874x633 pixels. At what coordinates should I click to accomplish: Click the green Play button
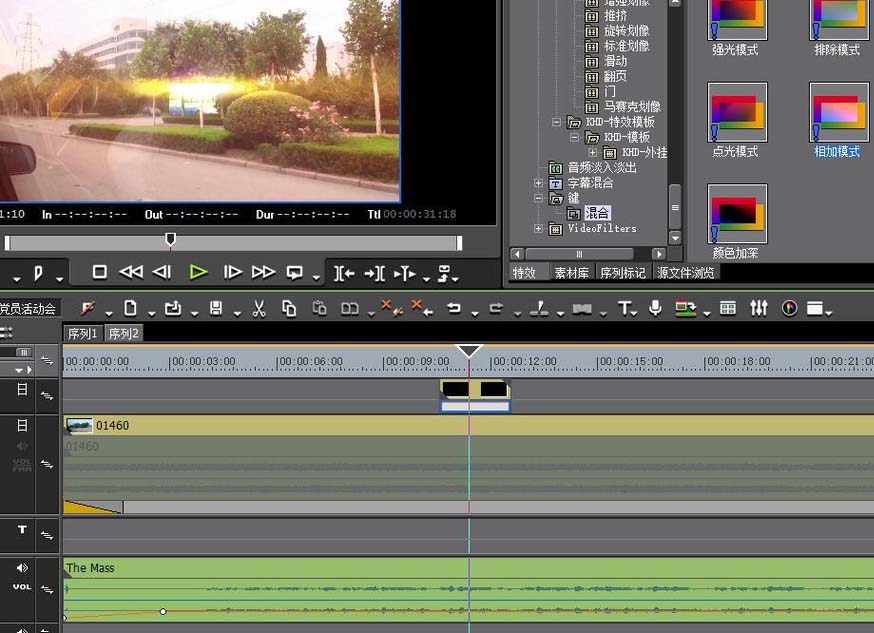(198, 272)
